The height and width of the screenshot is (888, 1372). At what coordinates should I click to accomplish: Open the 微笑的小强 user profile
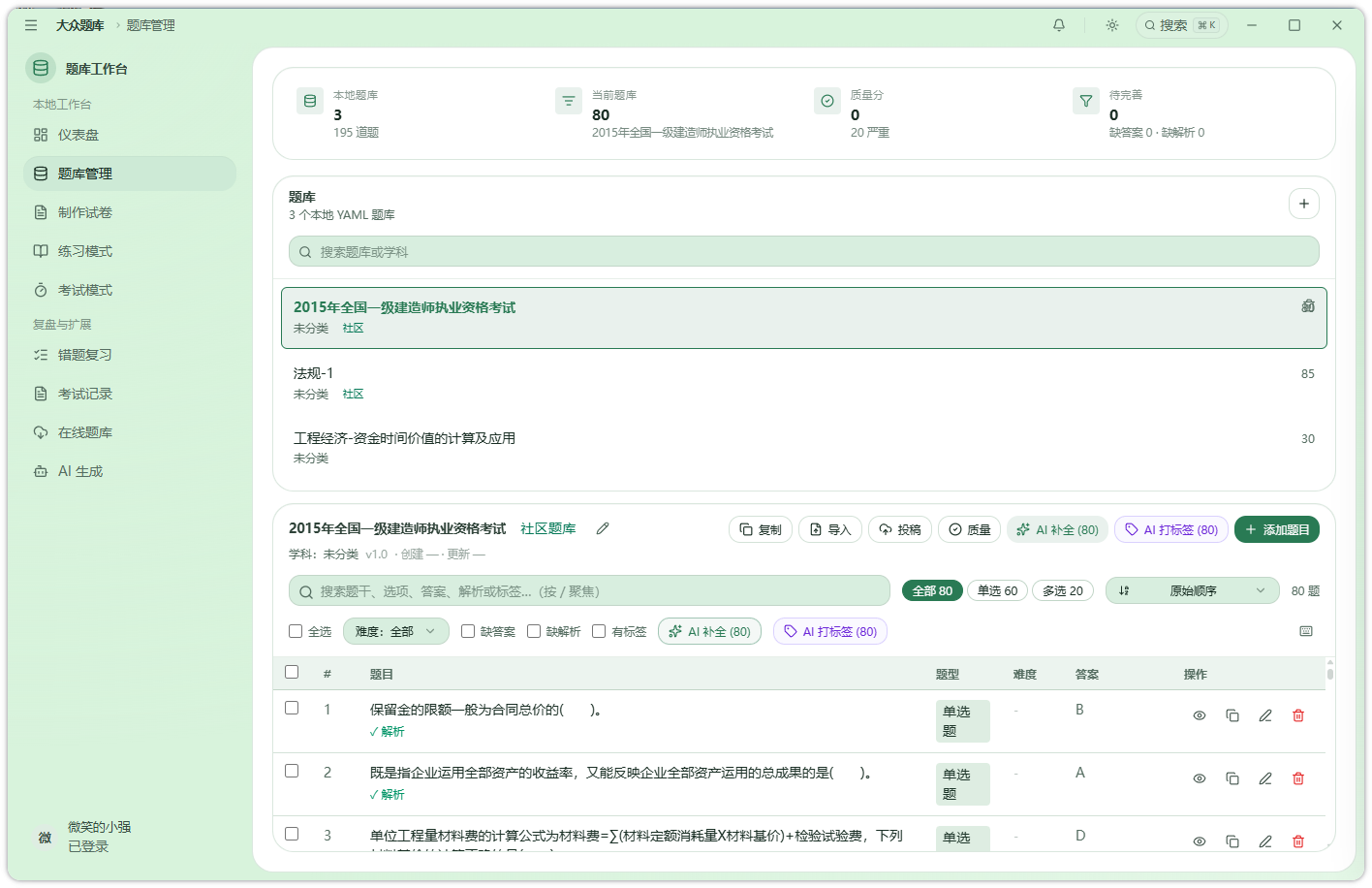[x=130, y=837]
